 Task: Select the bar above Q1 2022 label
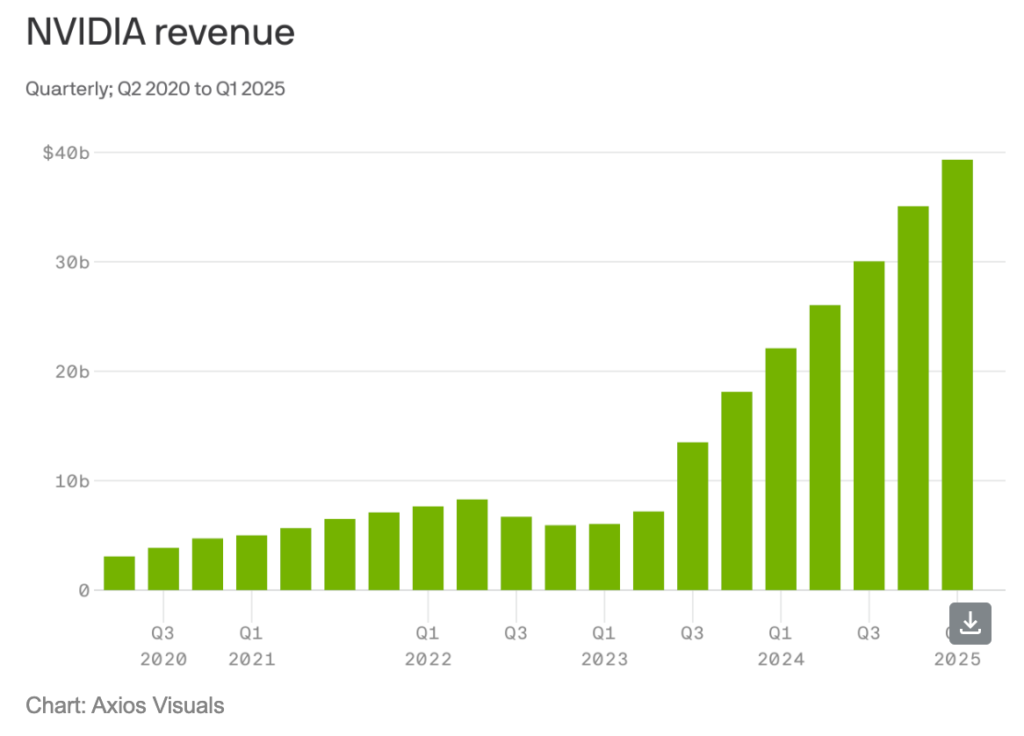tap(428, 548)
